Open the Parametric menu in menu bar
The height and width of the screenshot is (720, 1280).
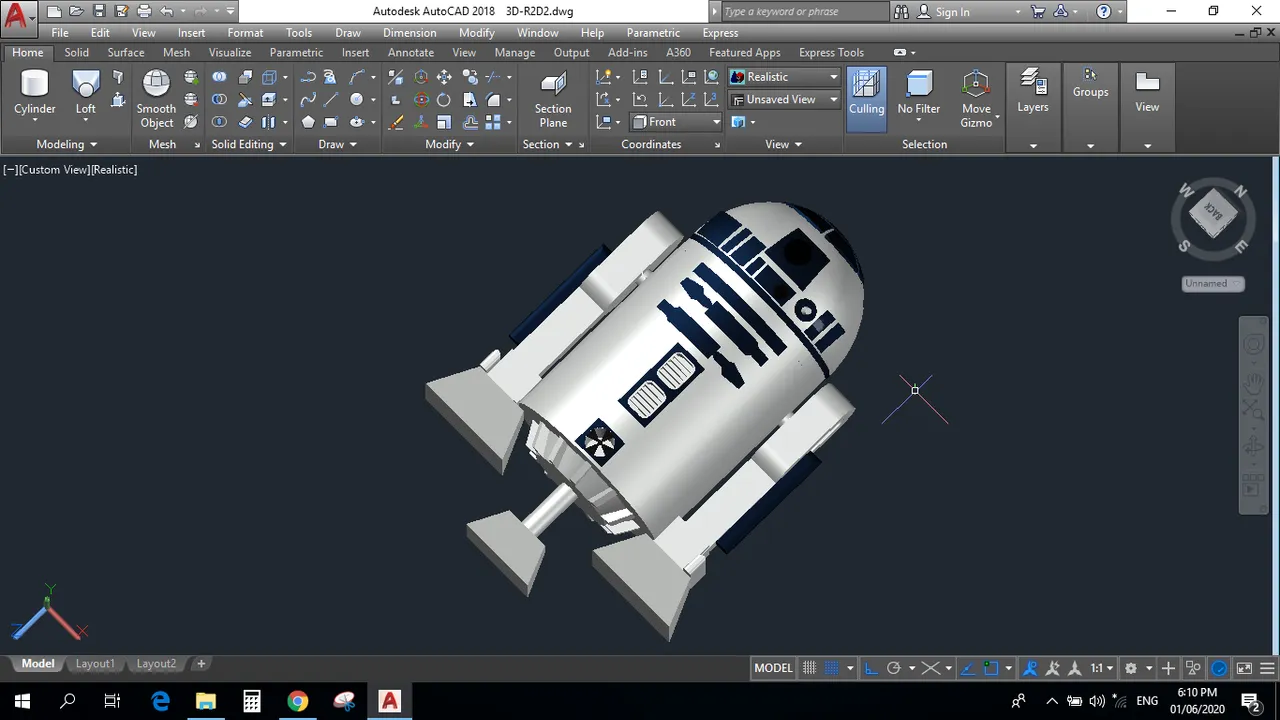(653, 33)
